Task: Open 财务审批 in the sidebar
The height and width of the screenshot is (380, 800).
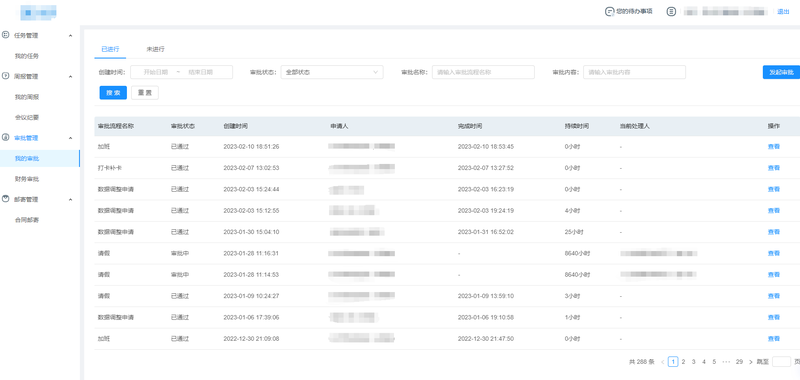Action: [x=27, y=179]
